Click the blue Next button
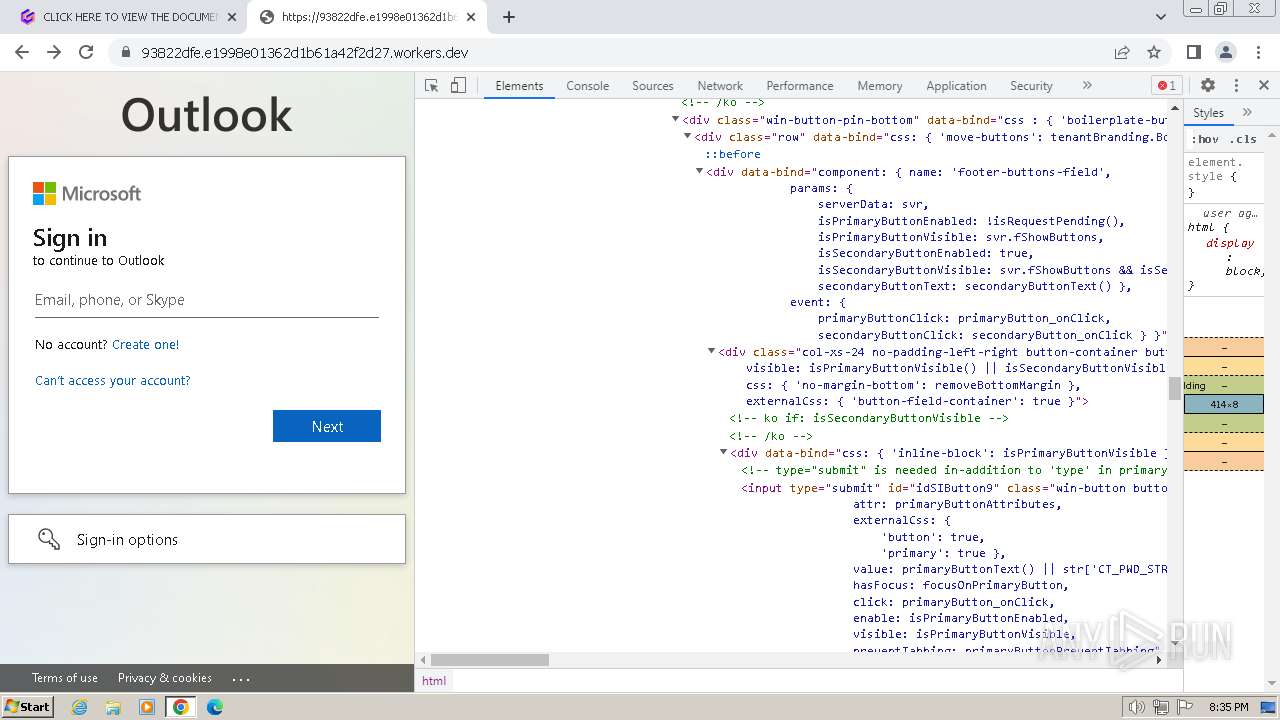Image resolution: width=1280 pixels, height=720 pixels. pos(327,426)
